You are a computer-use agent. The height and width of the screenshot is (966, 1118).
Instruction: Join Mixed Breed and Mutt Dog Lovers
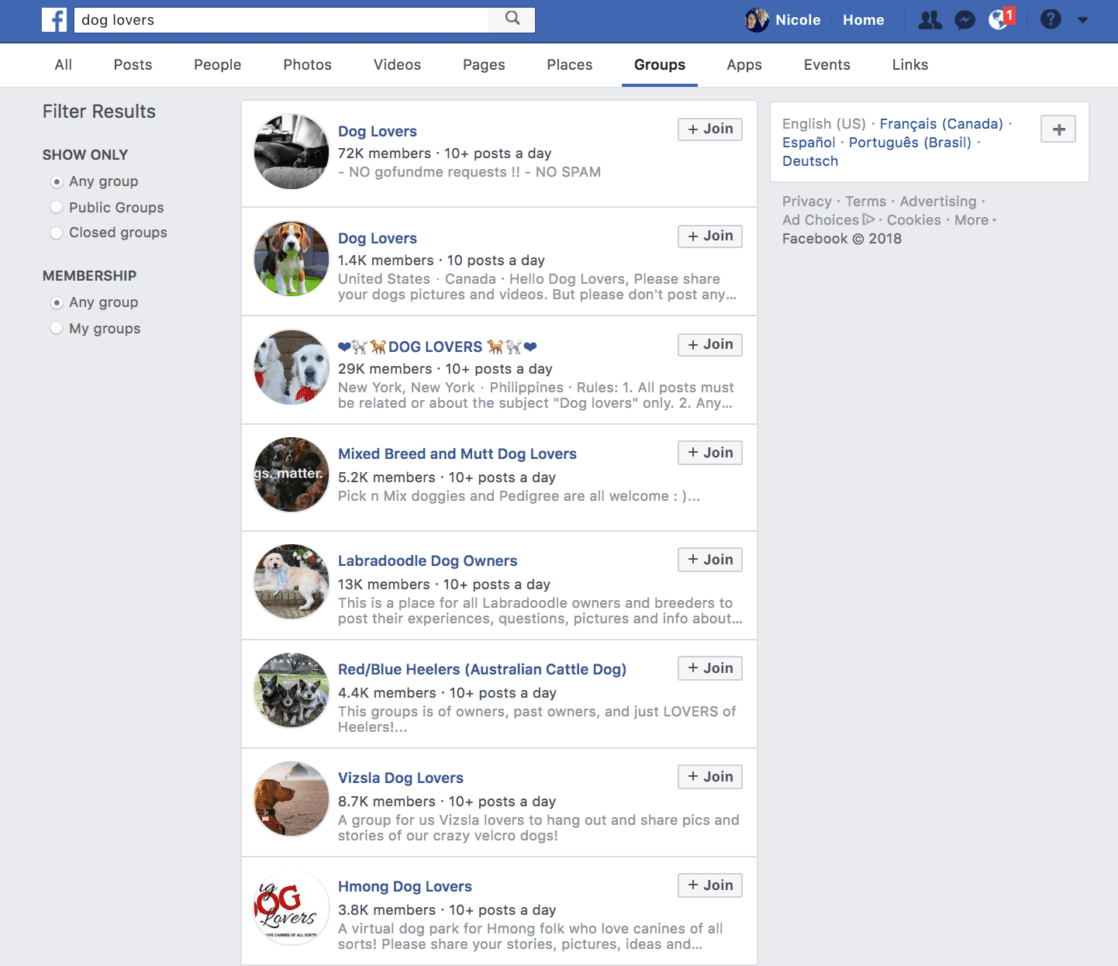[710, 453]
